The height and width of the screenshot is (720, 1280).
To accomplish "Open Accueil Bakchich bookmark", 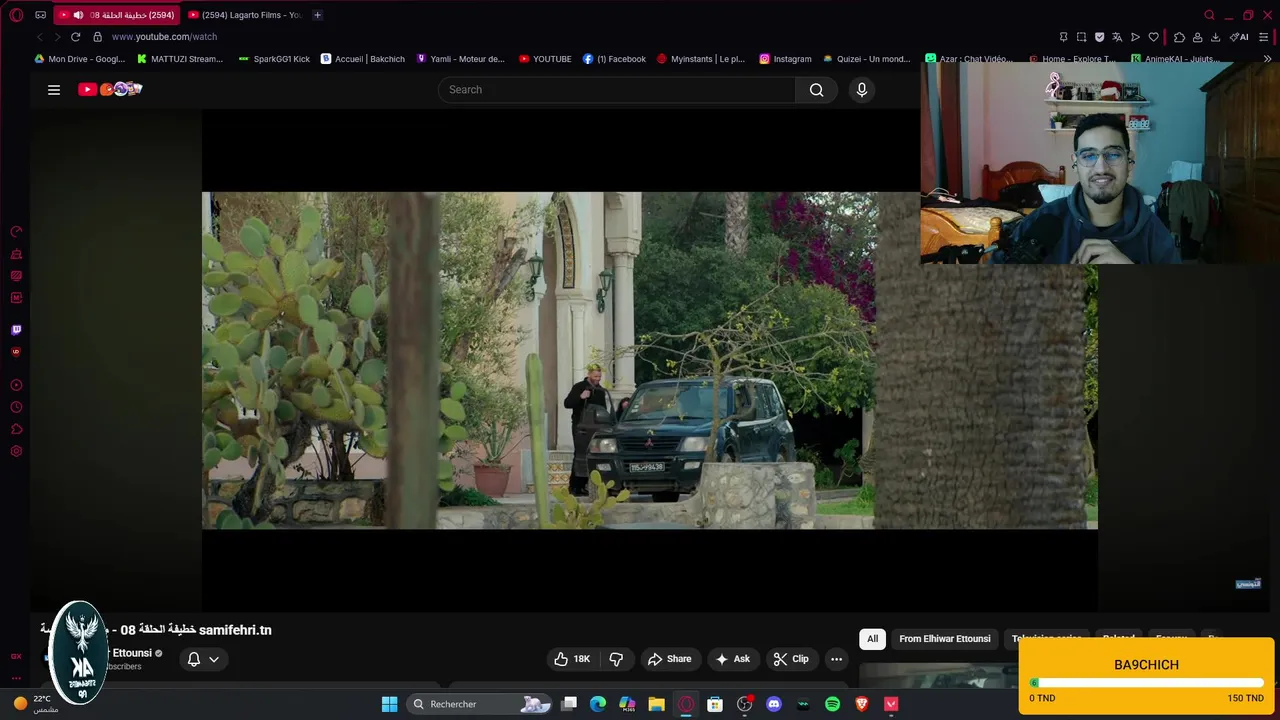I will (x=363, y=59).
